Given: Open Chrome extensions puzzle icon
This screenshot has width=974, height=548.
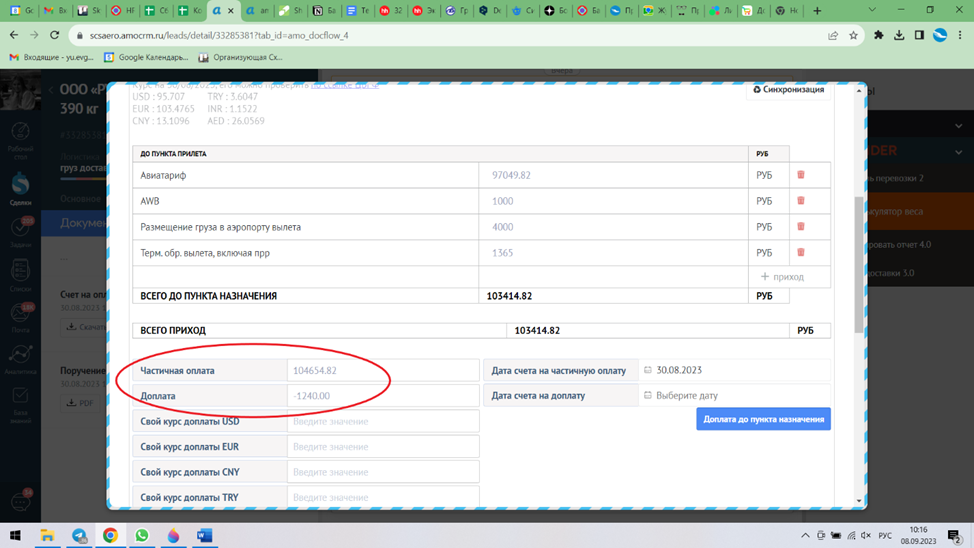Looking at the screenshot, I should tap(879, 35).
